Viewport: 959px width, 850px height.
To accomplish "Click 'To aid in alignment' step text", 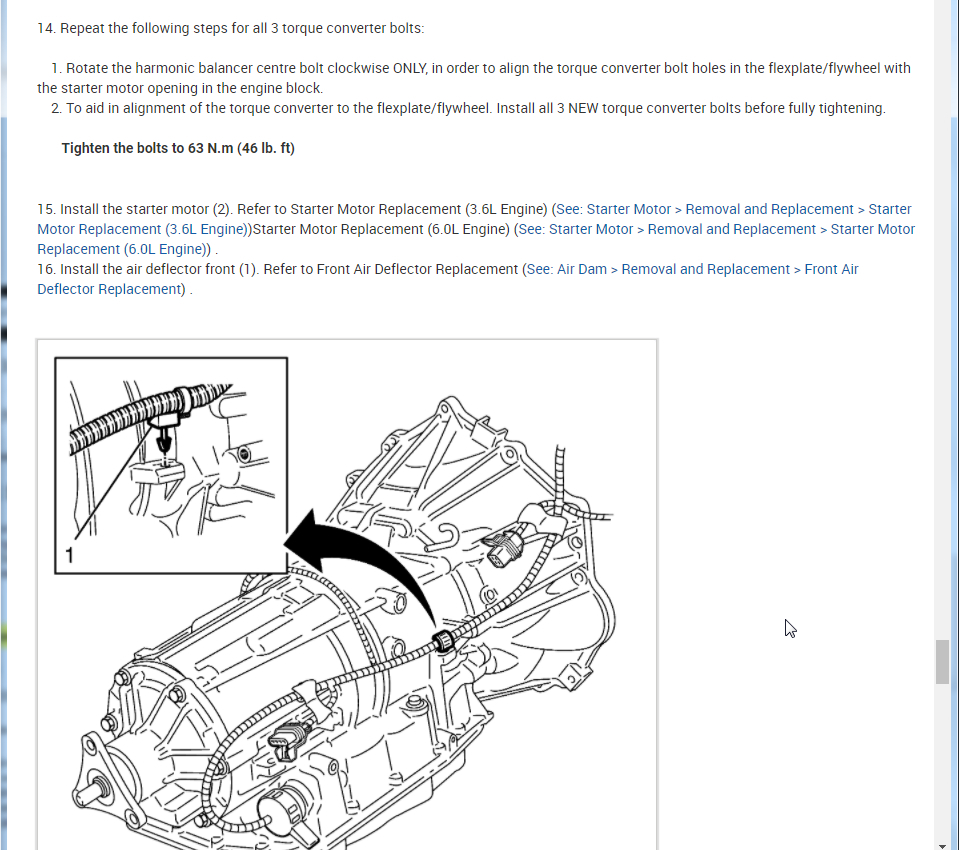I will 468,109.
